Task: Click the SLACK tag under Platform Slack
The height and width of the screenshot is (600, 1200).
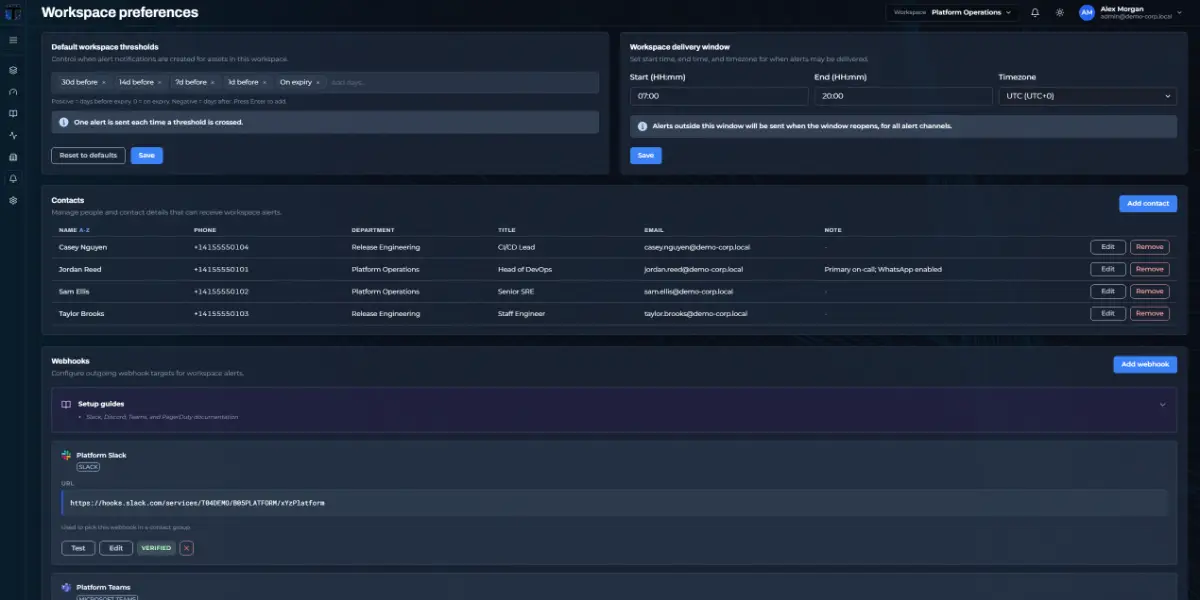Action: (88, 466)
